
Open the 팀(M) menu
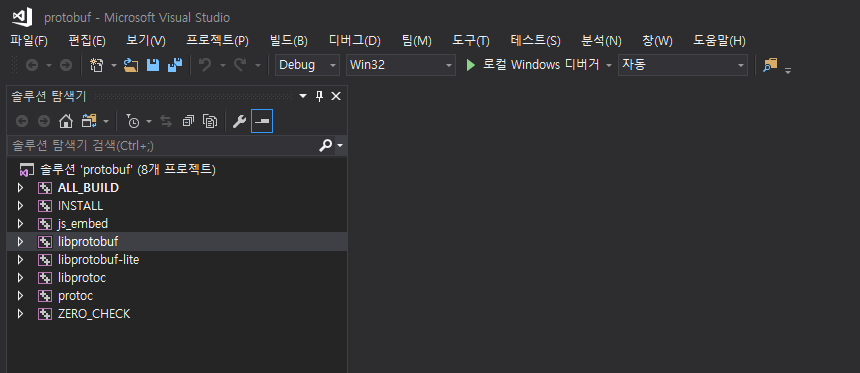[x=417, y=41]
